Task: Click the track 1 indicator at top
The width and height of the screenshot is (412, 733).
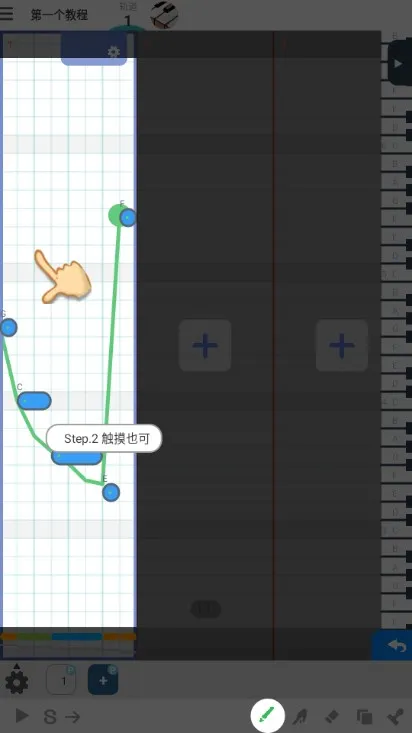Action: (127, 16)
